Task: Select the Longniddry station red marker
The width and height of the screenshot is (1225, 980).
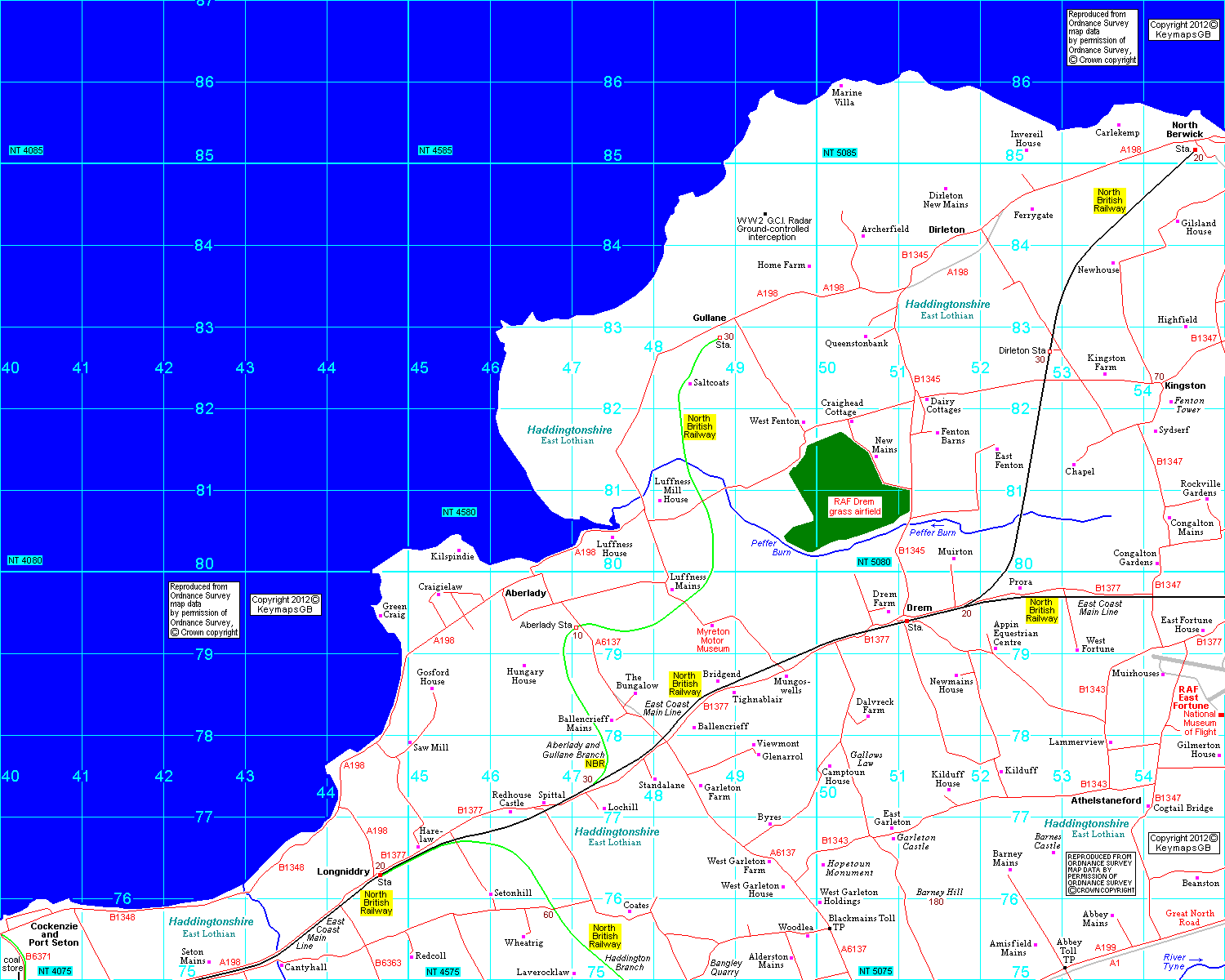Action: coord(380,875)
